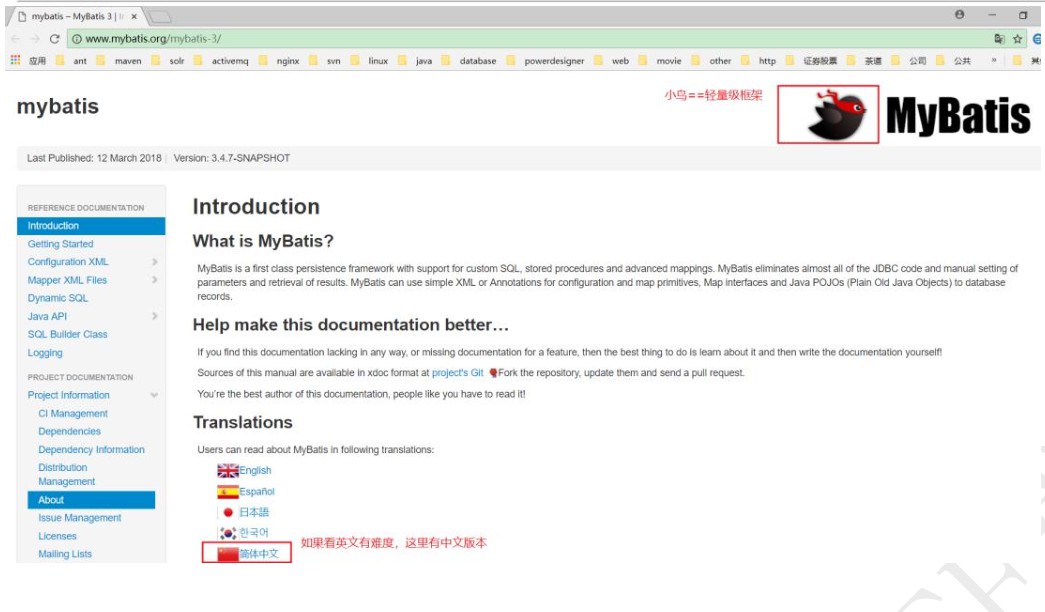
Task: Click the mybatis site title
Action: click(x=58, y=106)
